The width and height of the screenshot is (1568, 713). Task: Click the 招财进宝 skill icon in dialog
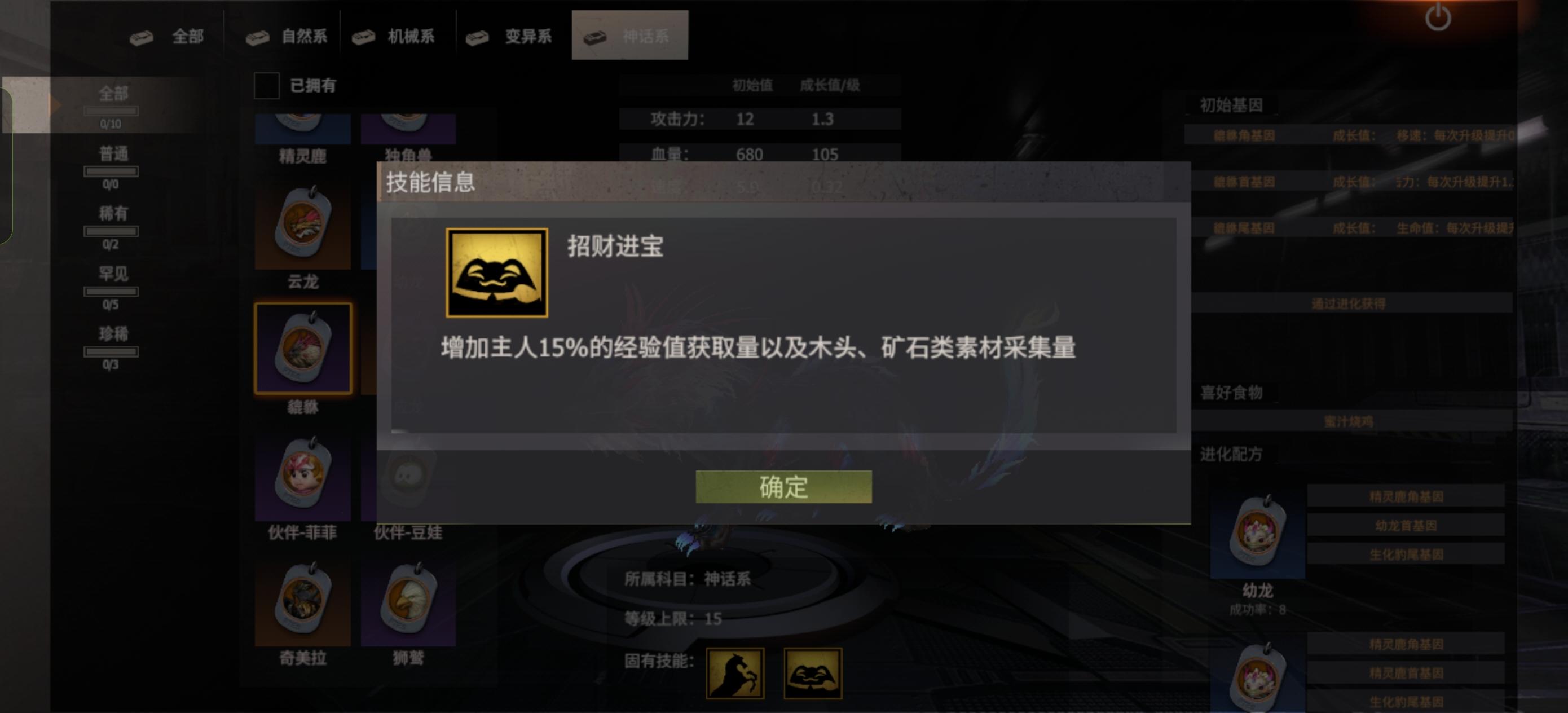tap(497, 272)
